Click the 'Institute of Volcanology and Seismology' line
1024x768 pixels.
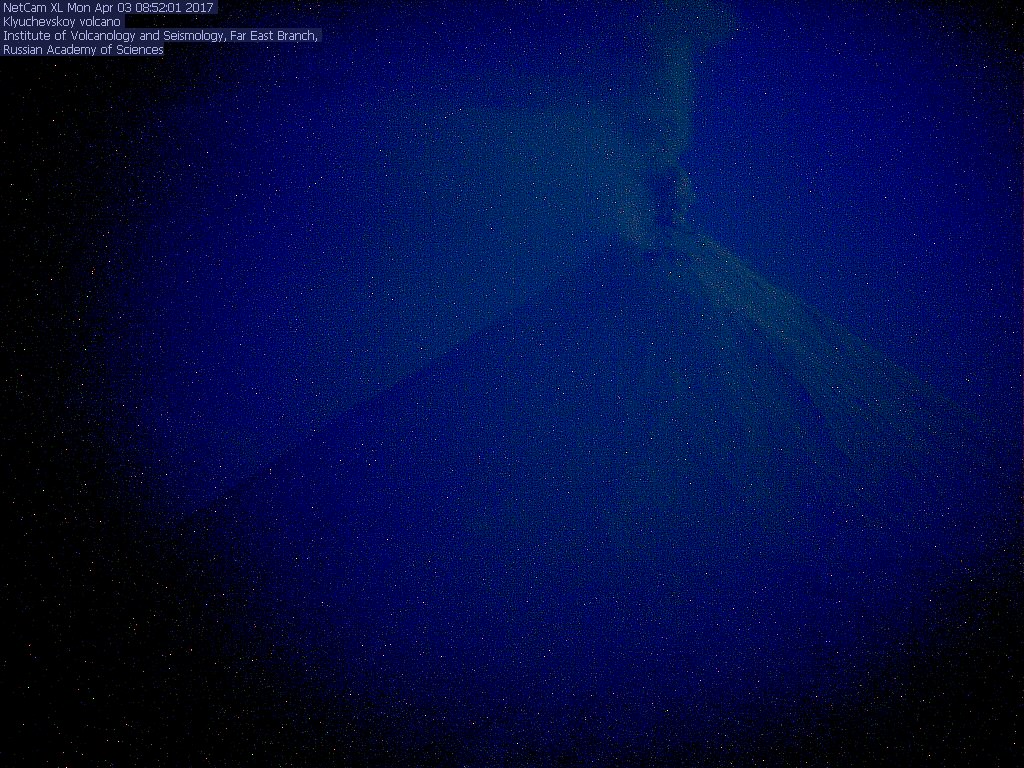pos(161,36)
